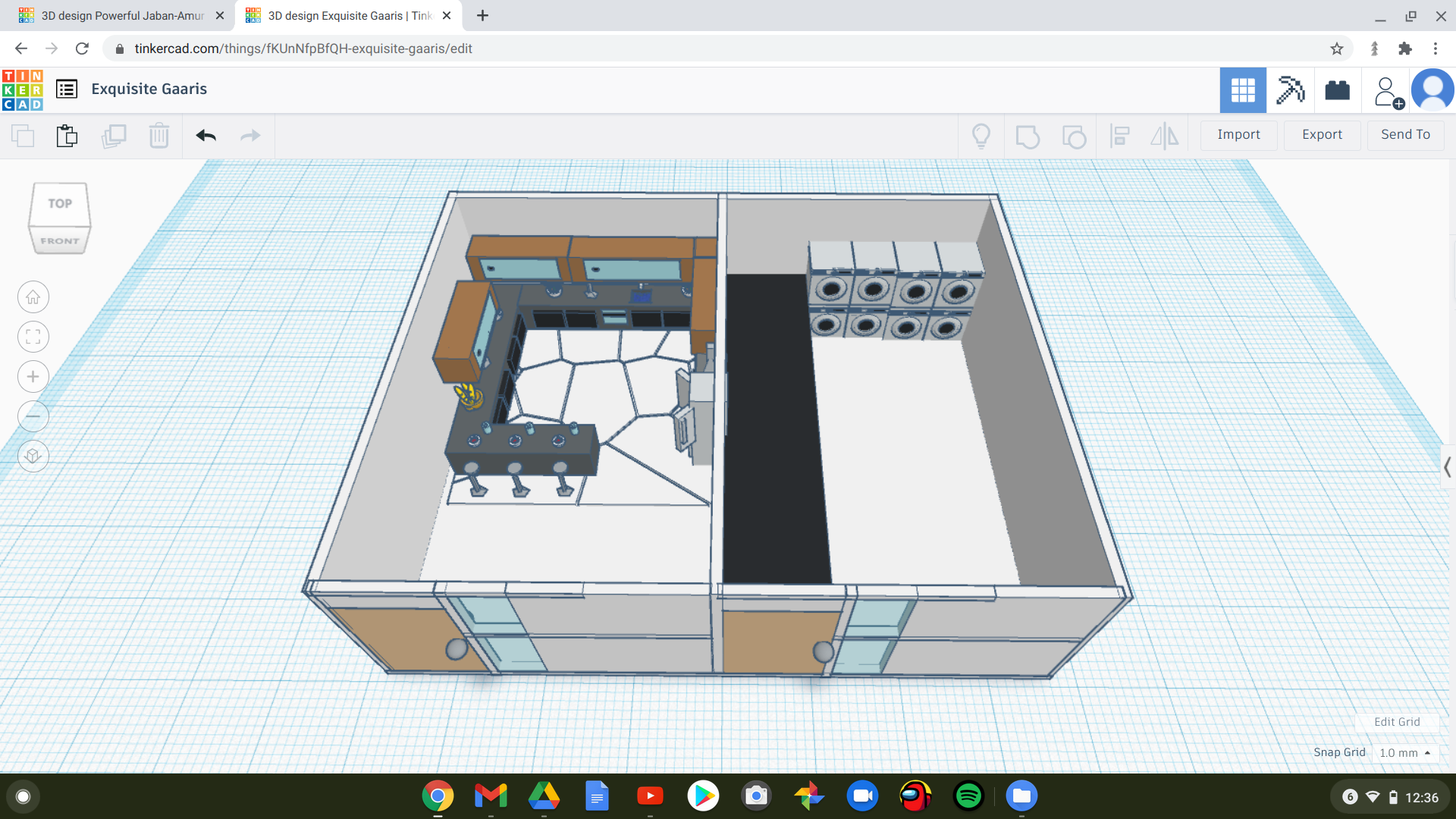Zoom out with the minus button
The width and height of the screenshot is (1456, 819).
(x=33, y=416)
